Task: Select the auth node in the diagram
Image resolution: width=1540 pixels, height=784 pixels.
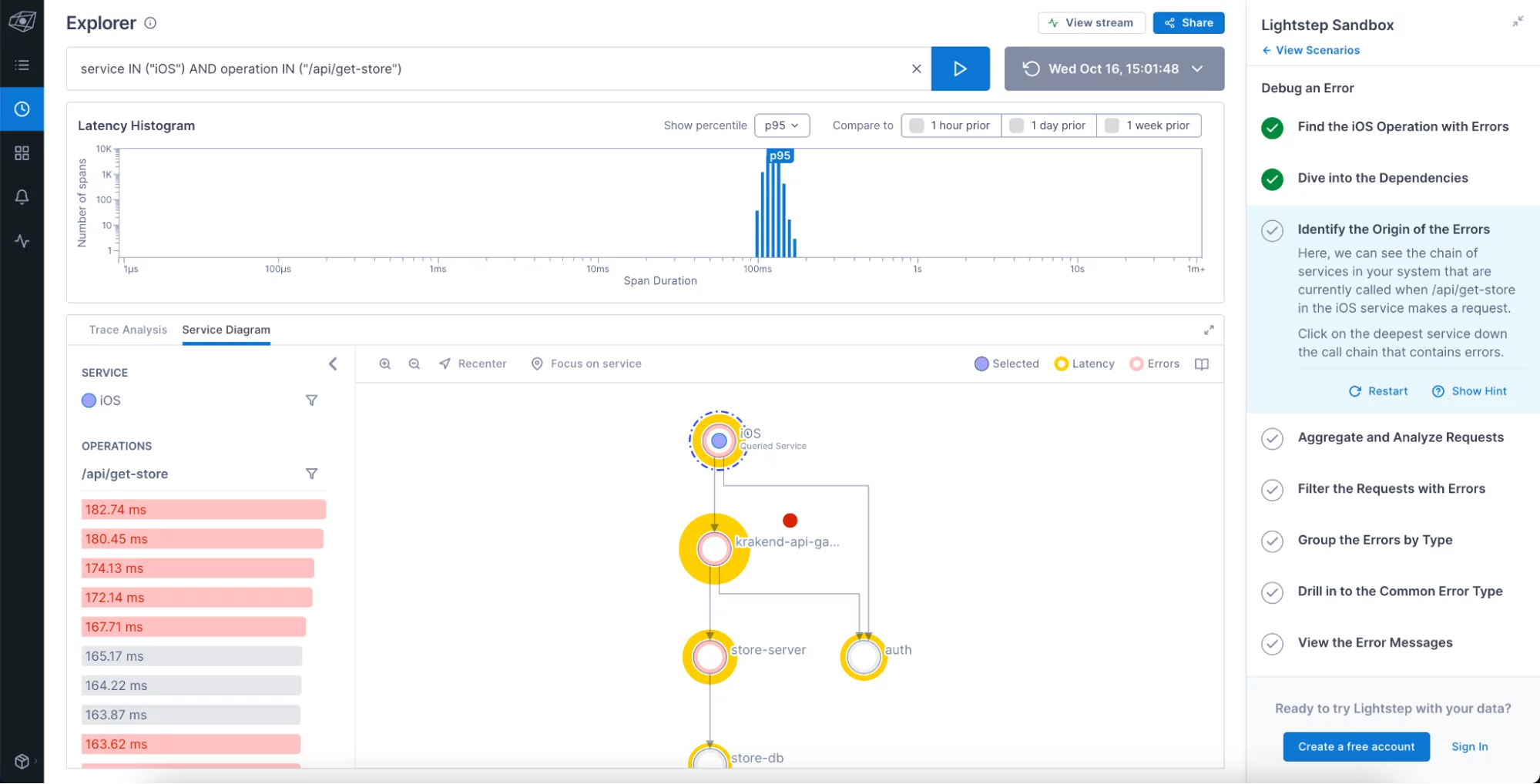Action: [863, 657]
